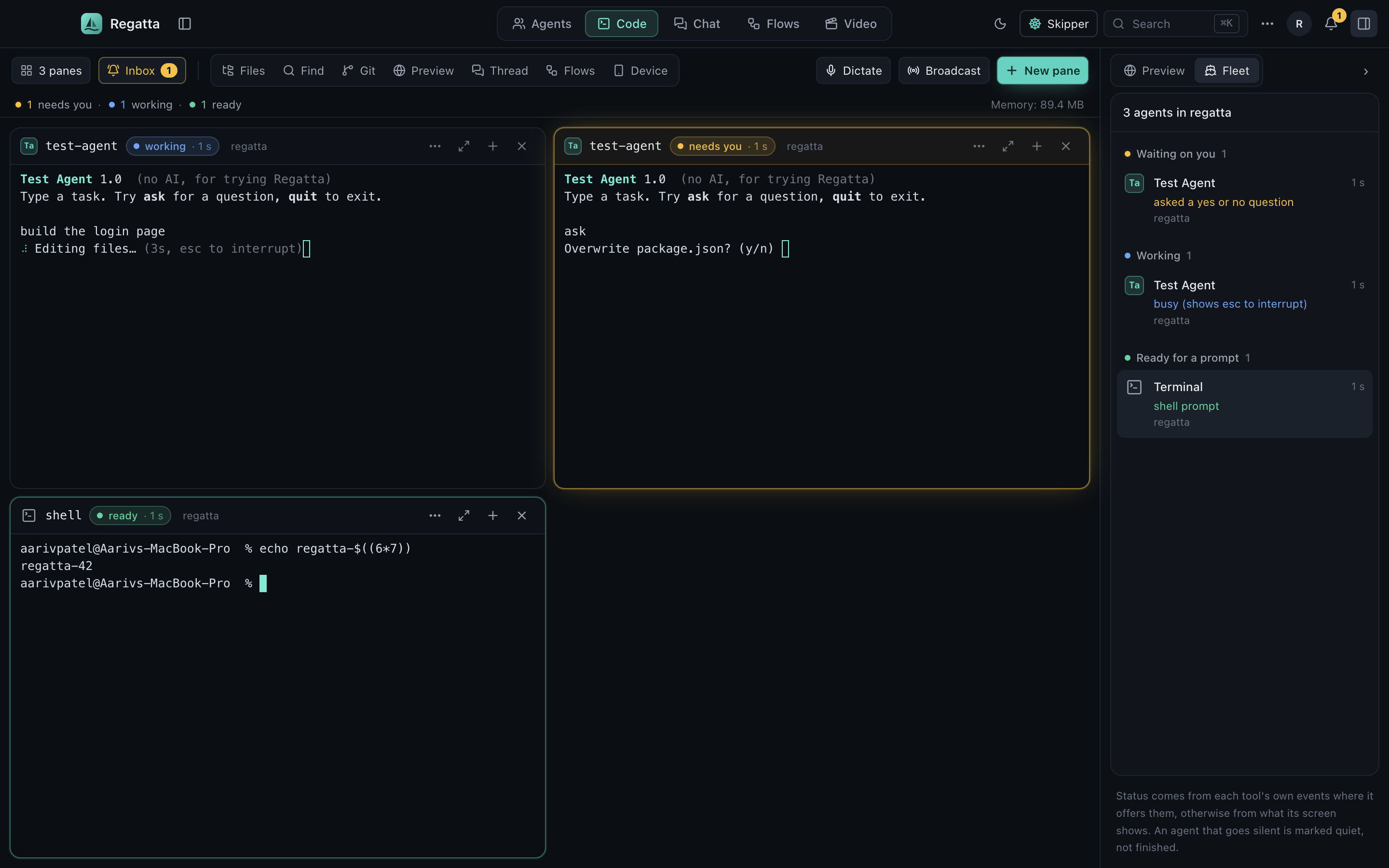Viewport: 1389px width, 868px height.
Task: Click the Skipper button
Action: click(1059, 24)
